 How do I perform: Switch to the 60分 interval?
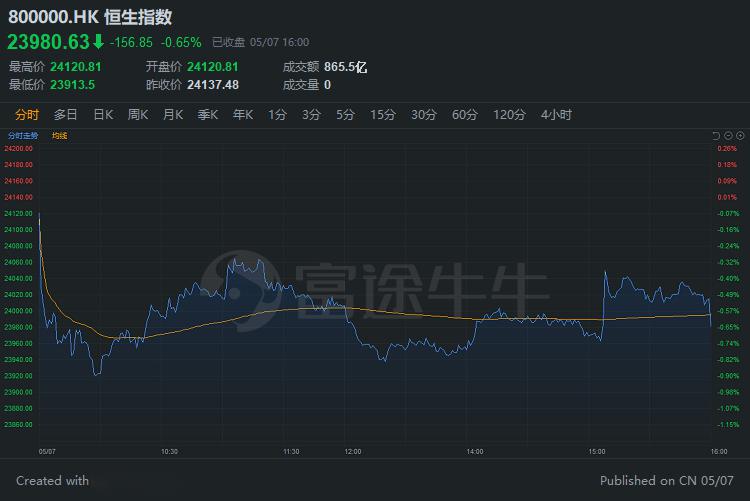pyautogui.click(x=465, y=114)
